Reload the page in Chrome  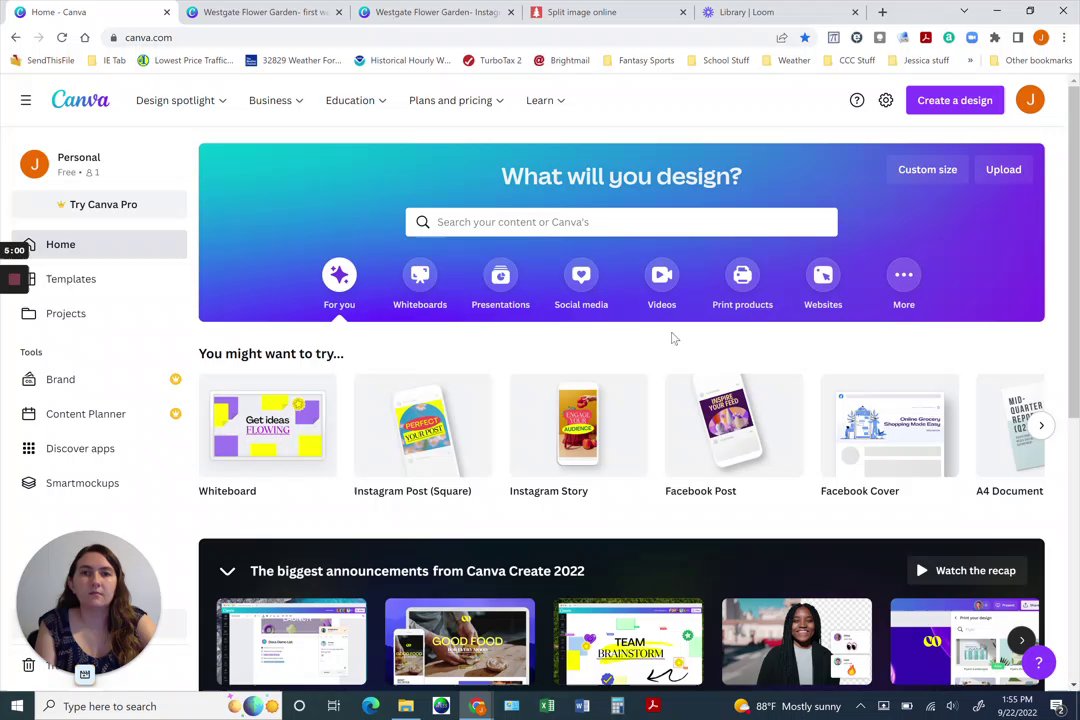click(61, 38)
